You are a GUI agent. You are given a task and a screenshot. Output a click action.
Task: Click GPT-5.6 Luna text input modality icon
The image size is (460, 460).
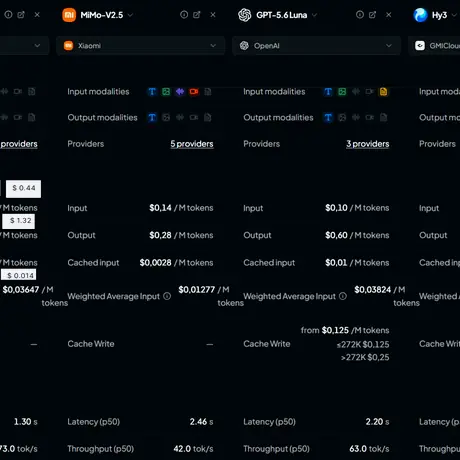pos(328,92)
